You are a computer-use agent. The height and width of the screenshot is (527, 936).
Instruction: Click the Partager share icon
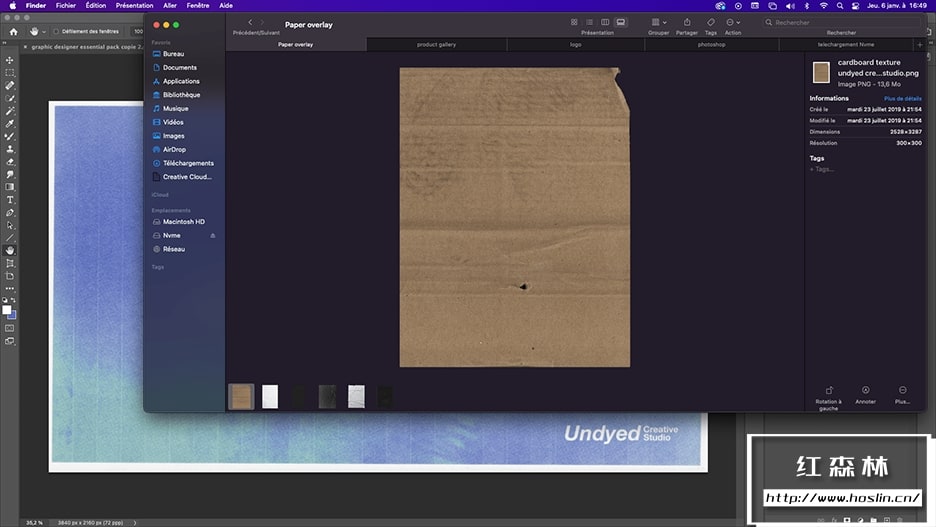click(687, 22)
